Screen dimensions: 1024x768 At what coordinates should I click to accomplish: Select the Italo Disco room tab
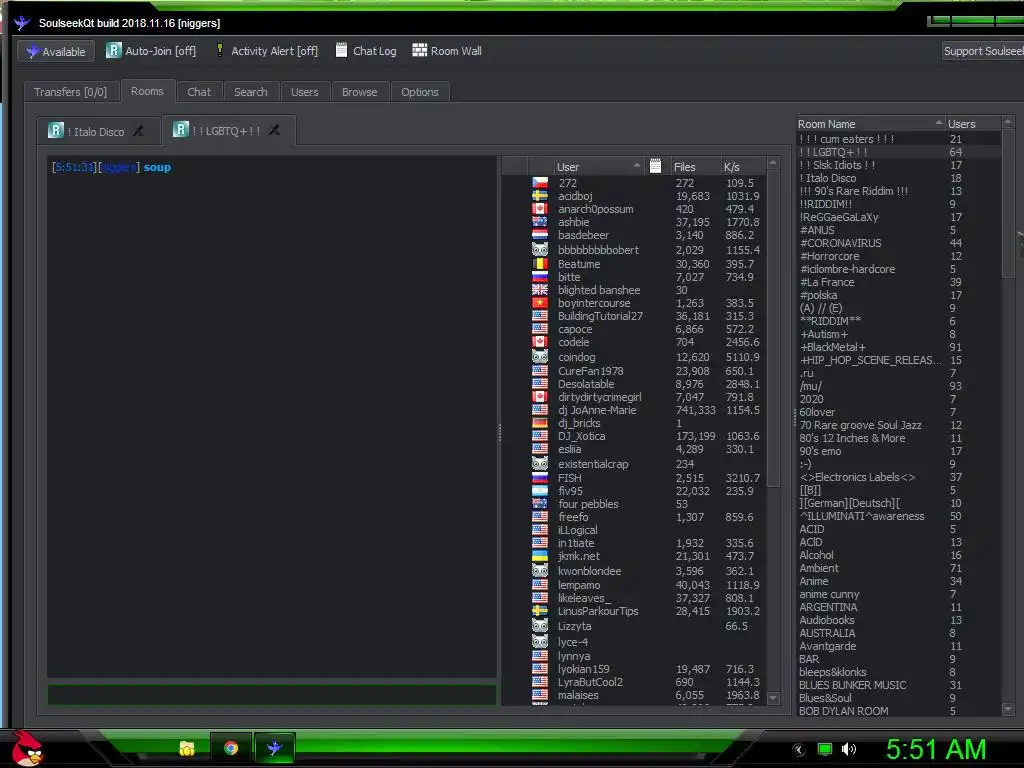point(97,132)
